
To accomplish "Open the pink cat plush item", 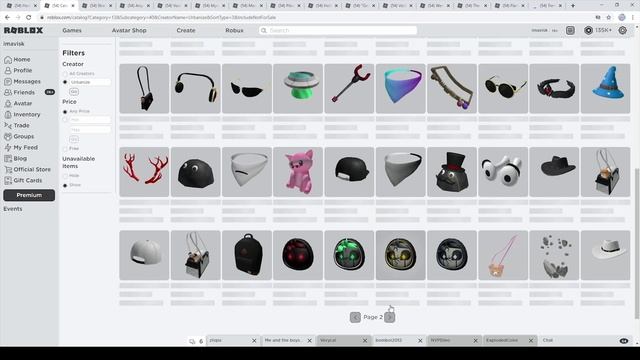I will click(x=298, y=172).
